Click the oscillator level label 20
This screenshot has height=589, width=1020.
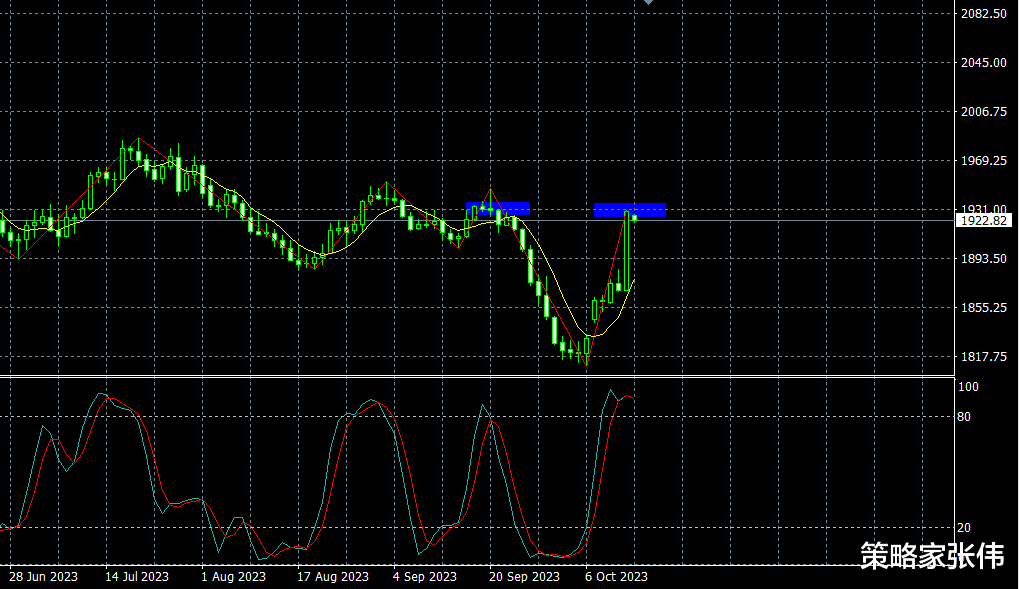964,528
